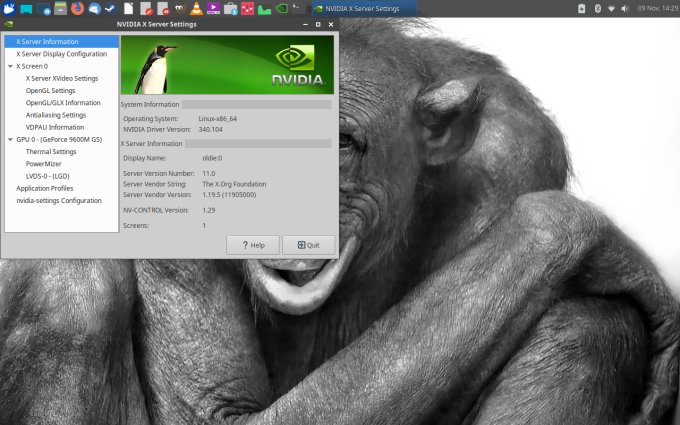Open the Xfce Whisker menu mouse icon
The width and height of the screenshot is (680, 425).
click(9, 8)
